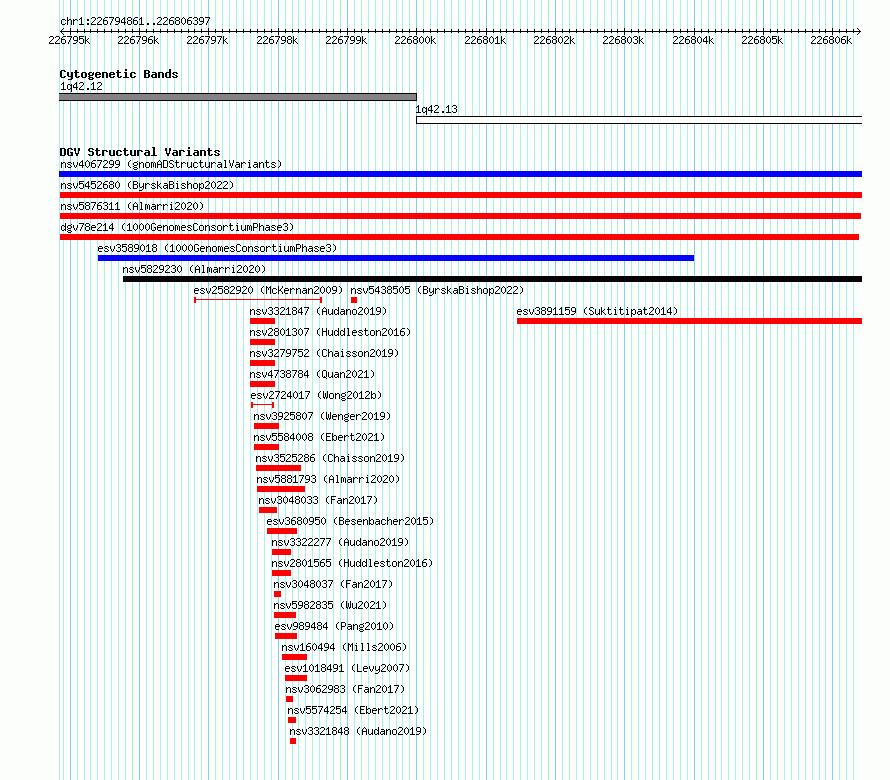Click the nsv3048037 Fan2017 label
Viewport: 890px width, 780px height.
pos(333,584)
